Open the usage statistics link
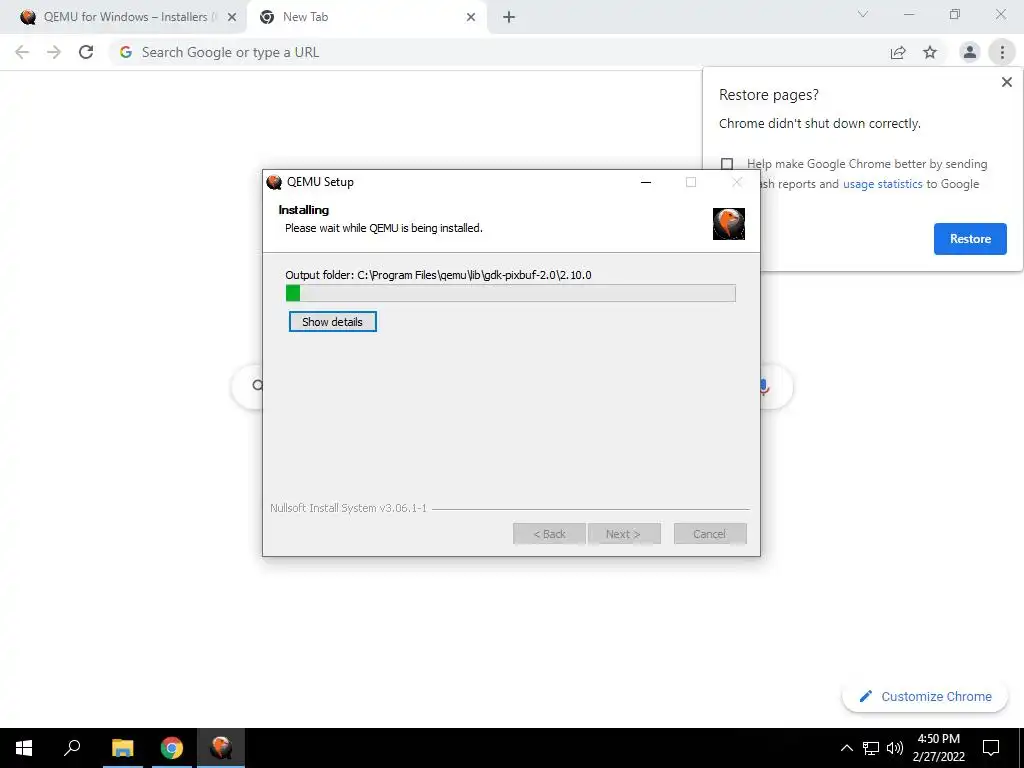Viewport: 1024px width, 768px height. point(882,184)
